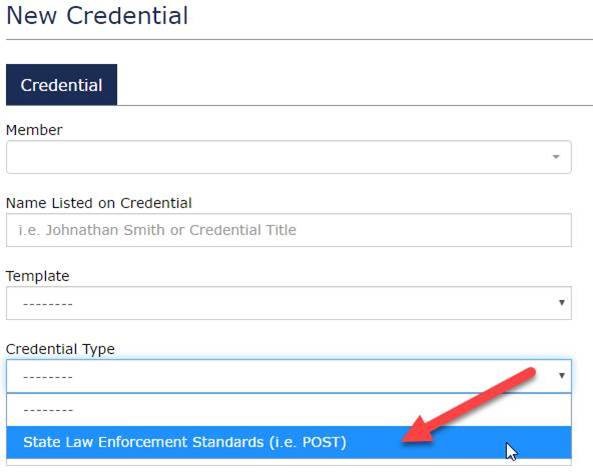Click the dashed value in Credential Type select

(x=48, y=378)
